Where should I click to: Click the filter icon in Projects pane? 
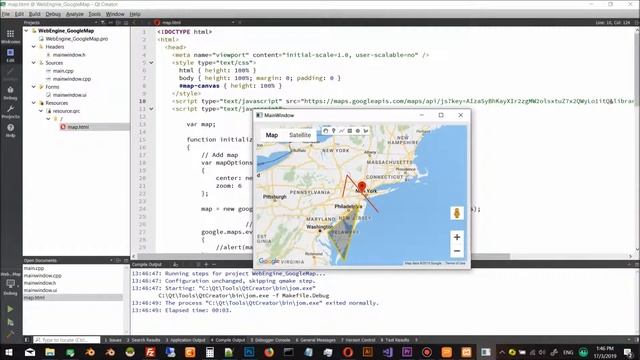coord(103,22)
